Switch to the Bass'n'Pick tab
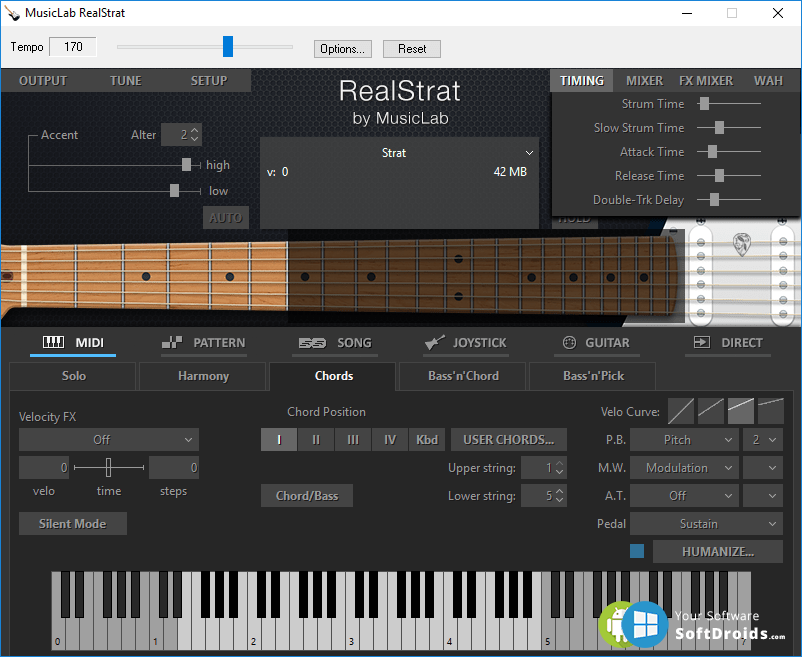802x657 pixels. click(593, 376)
